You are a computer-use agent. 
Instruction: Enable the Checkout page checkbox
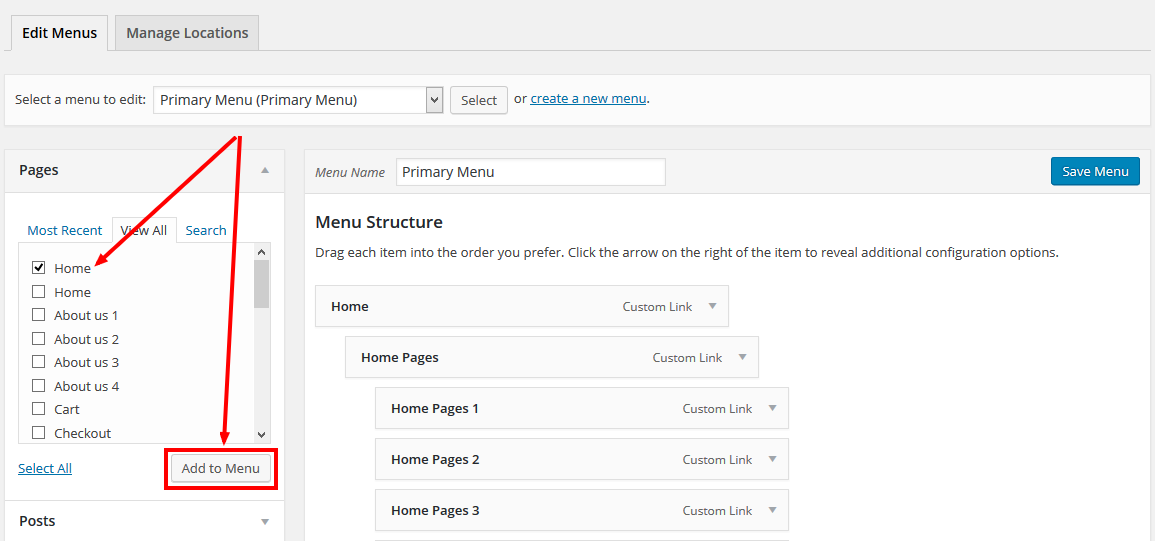pyautogui.click(x=38, y=433)
